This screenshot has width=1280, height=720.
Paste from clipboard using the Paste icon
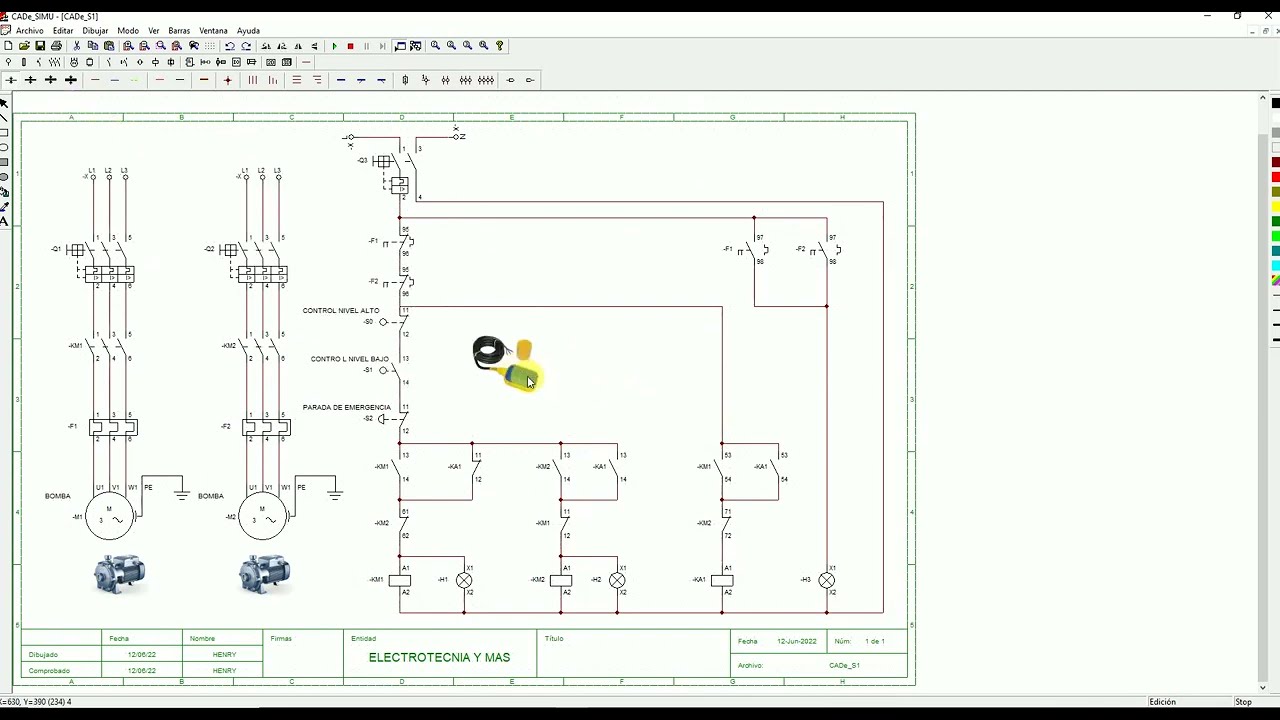pyautogui.click(x=109, y=46)
